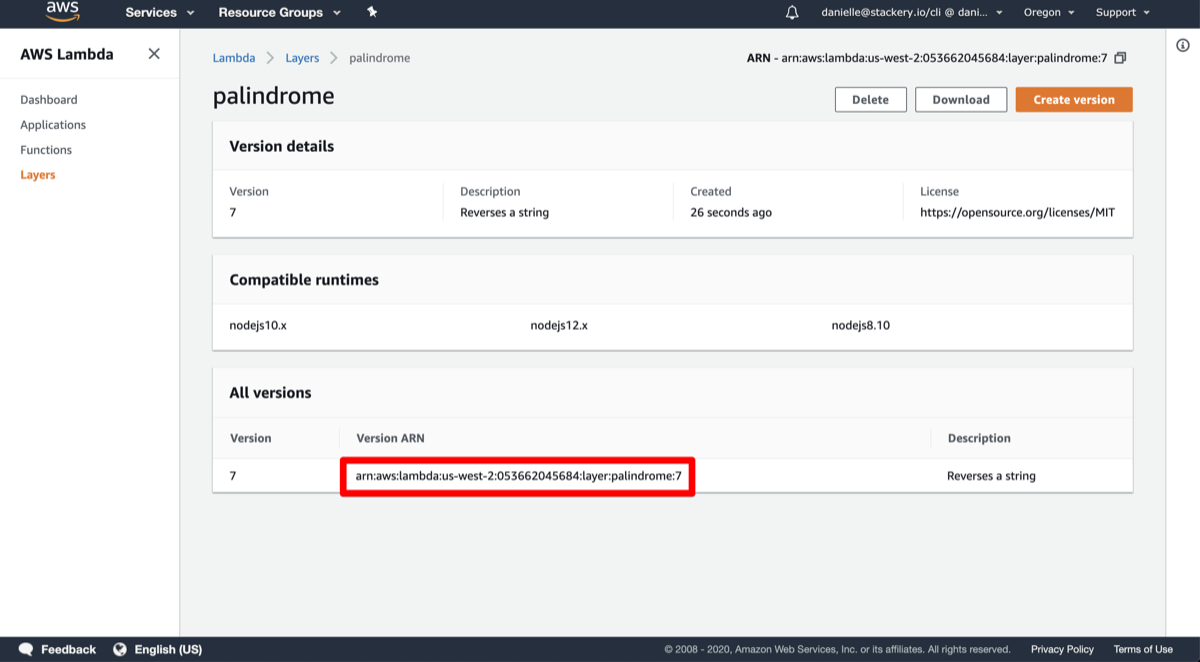
Task: Open the Resource Groups dropdown
Action: (x=279, y=12)
